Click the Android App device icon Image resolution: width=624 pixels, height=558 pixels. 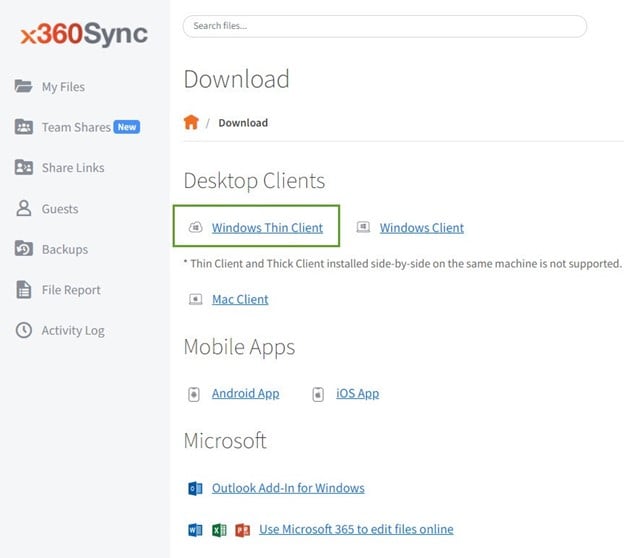[x=194, y=394]
